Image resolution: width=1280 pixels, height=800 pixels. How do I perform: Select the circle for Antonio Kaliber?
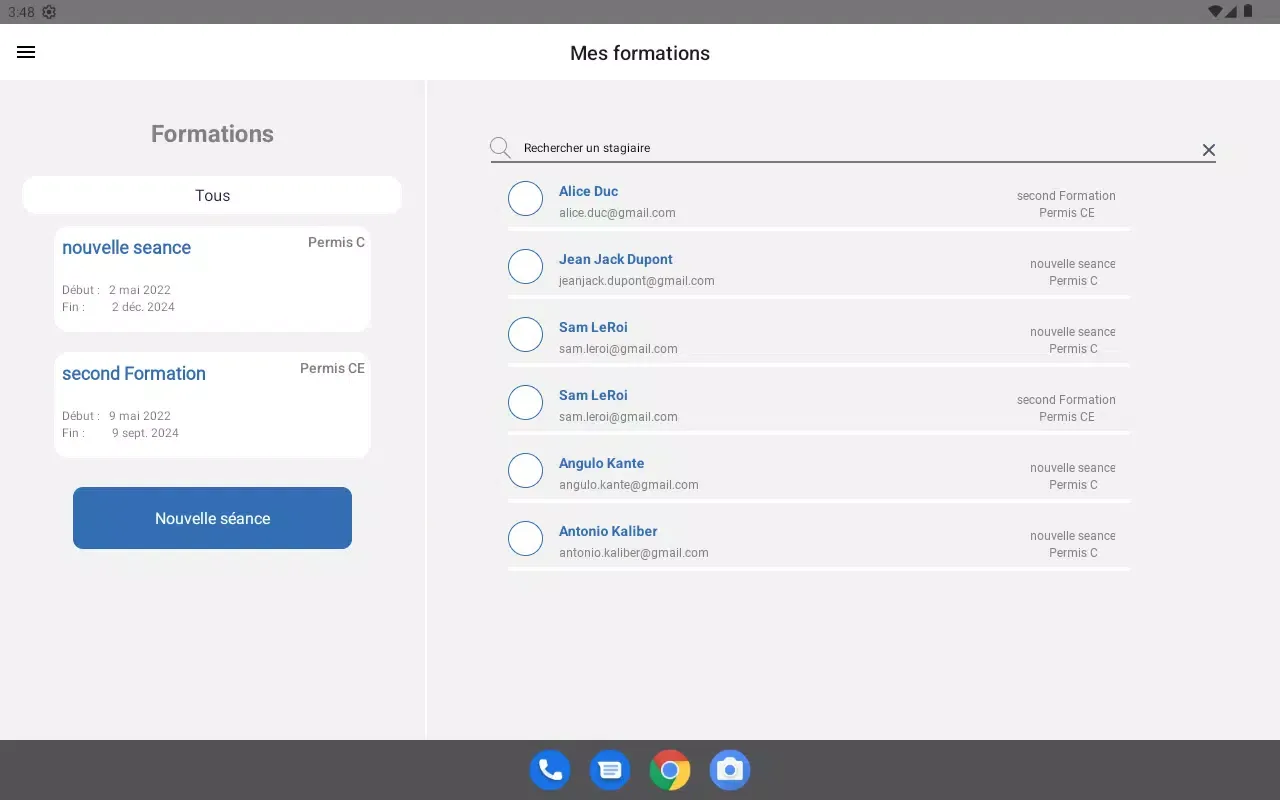(x=525, y=539)
